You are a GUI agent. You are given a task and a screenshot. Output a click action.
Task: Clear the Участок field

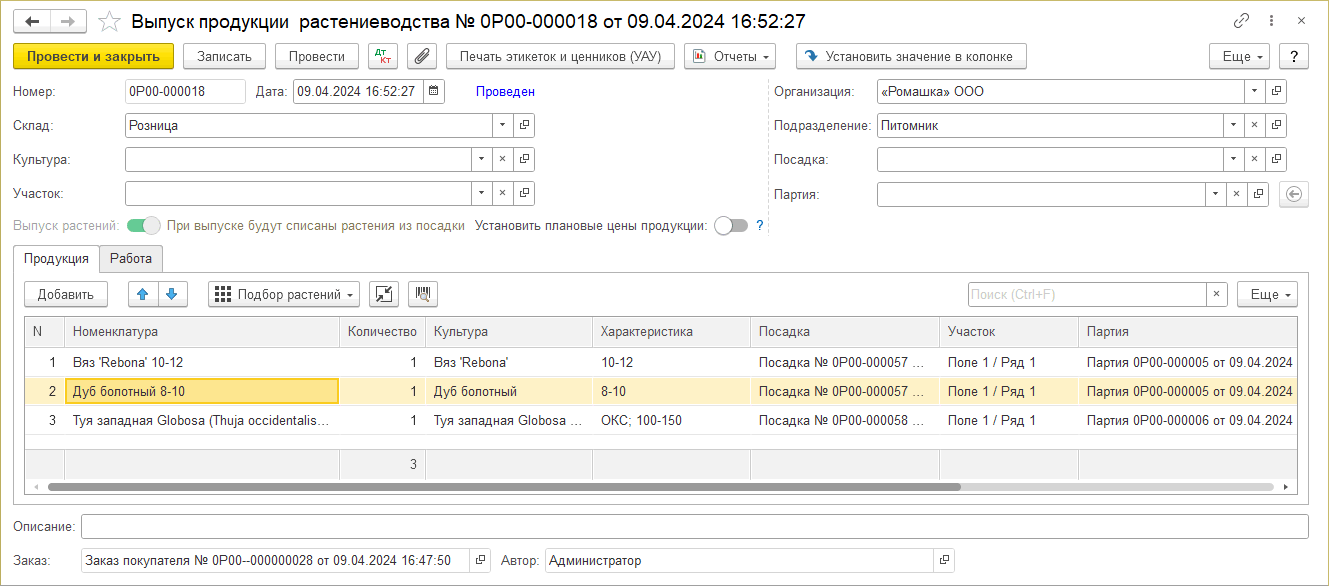pyautogui.click(x=503, y=193)
